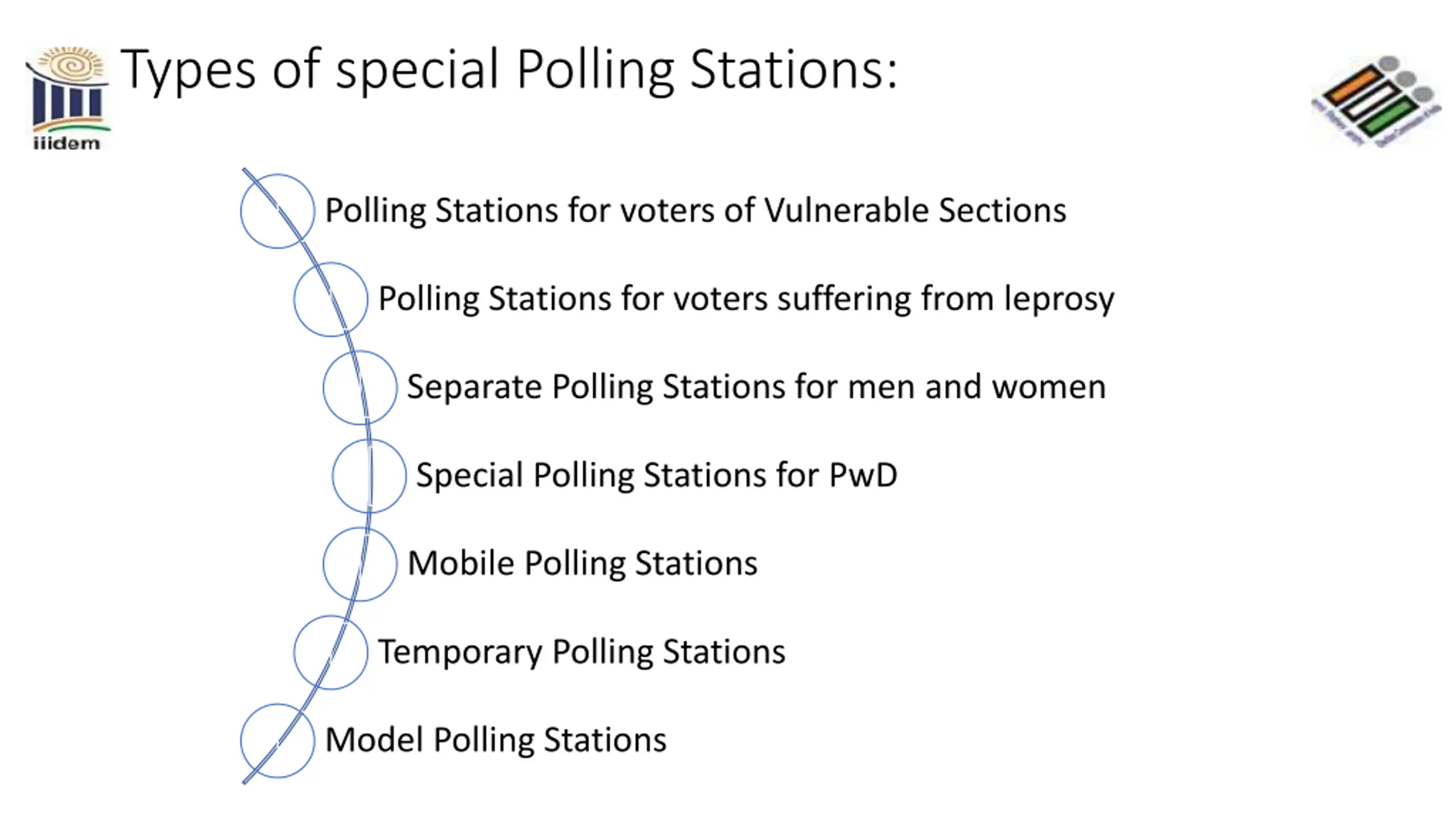Viewport: 1456px width, 819px height.
Task: Click the Election Commission tricolor logo
Action: pos(1375,102)
